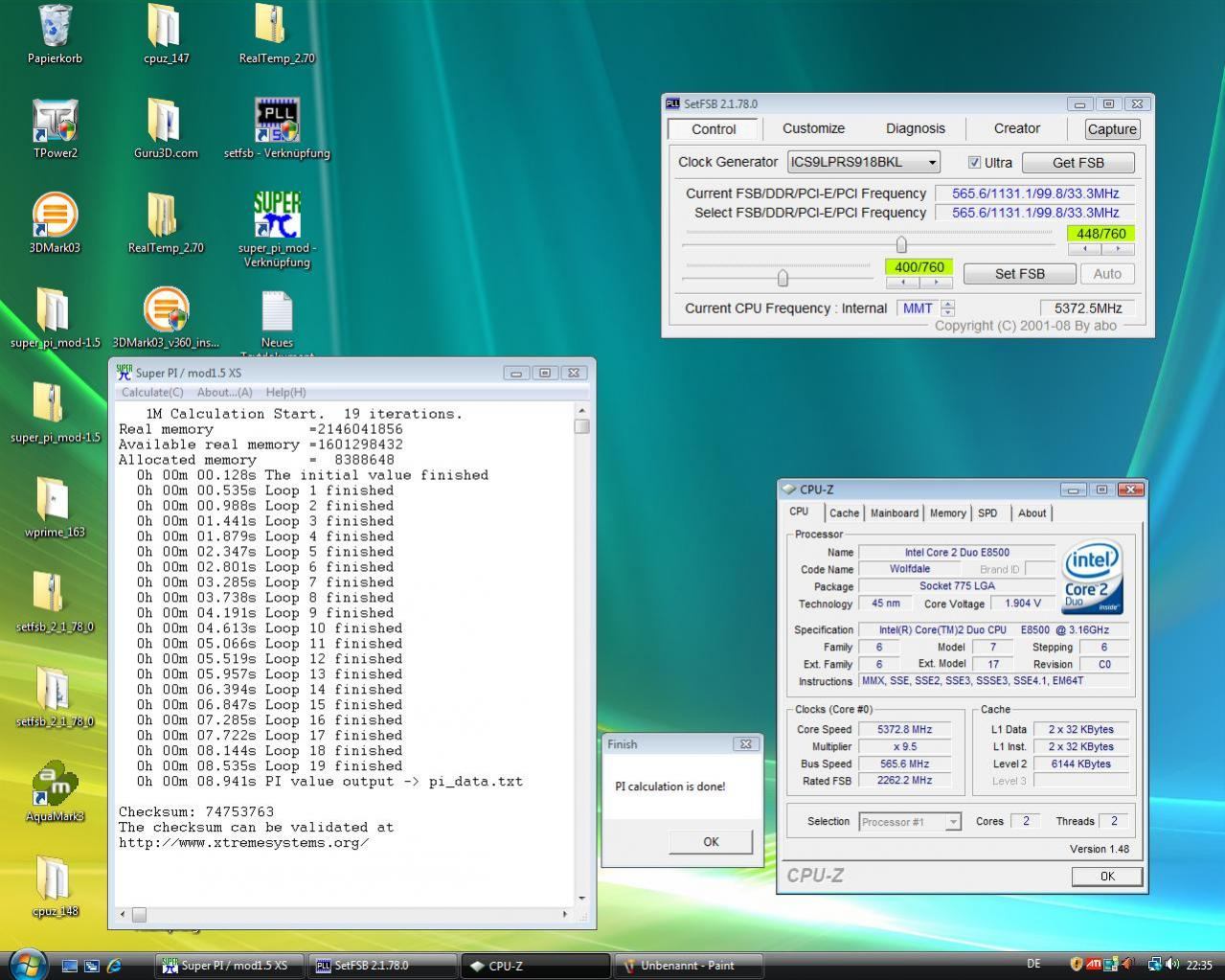
Task: Open Super PI About...(A) menu
Action: [x=224, y=392]
